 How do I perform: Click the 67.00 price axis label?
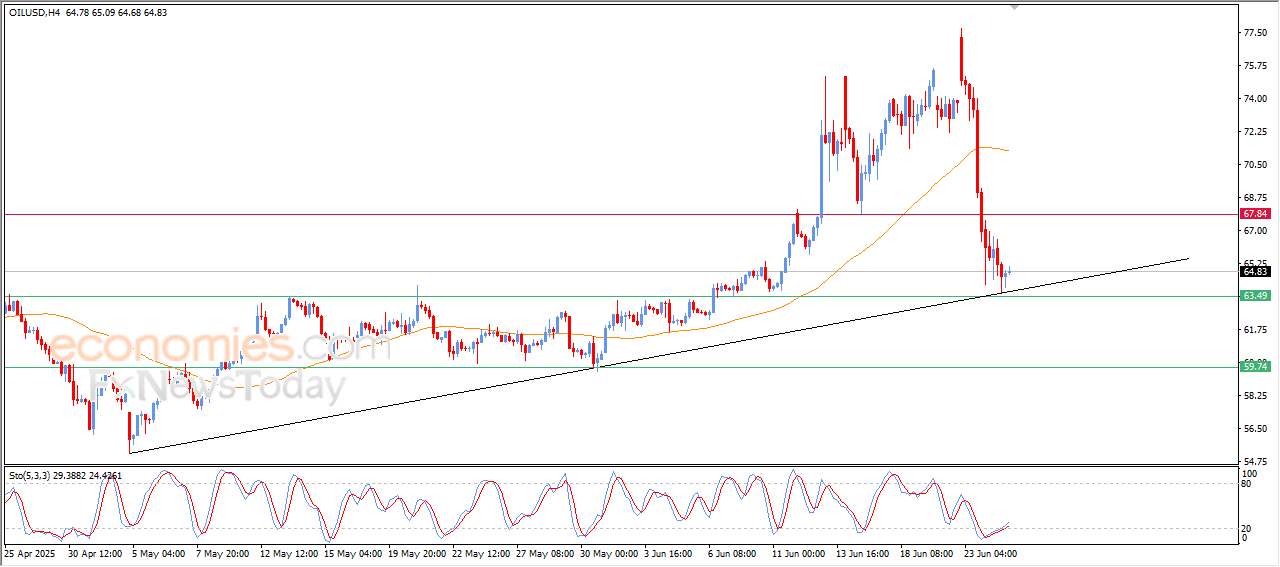click(x=1256, y=231)
